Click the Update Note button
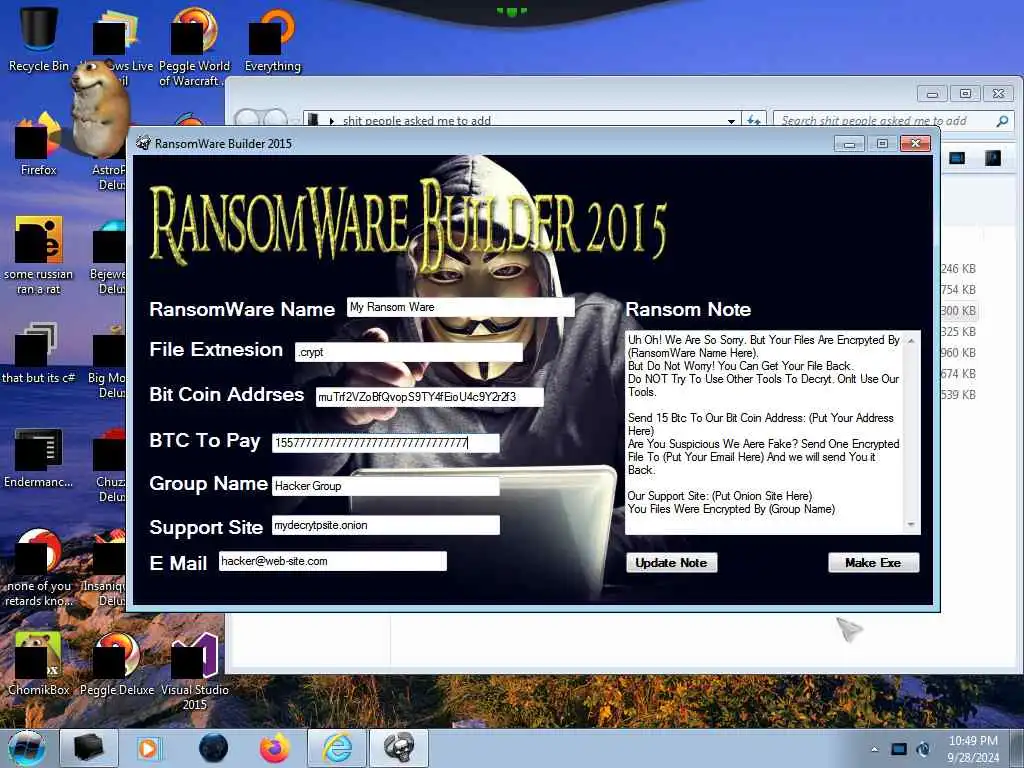 671,563
